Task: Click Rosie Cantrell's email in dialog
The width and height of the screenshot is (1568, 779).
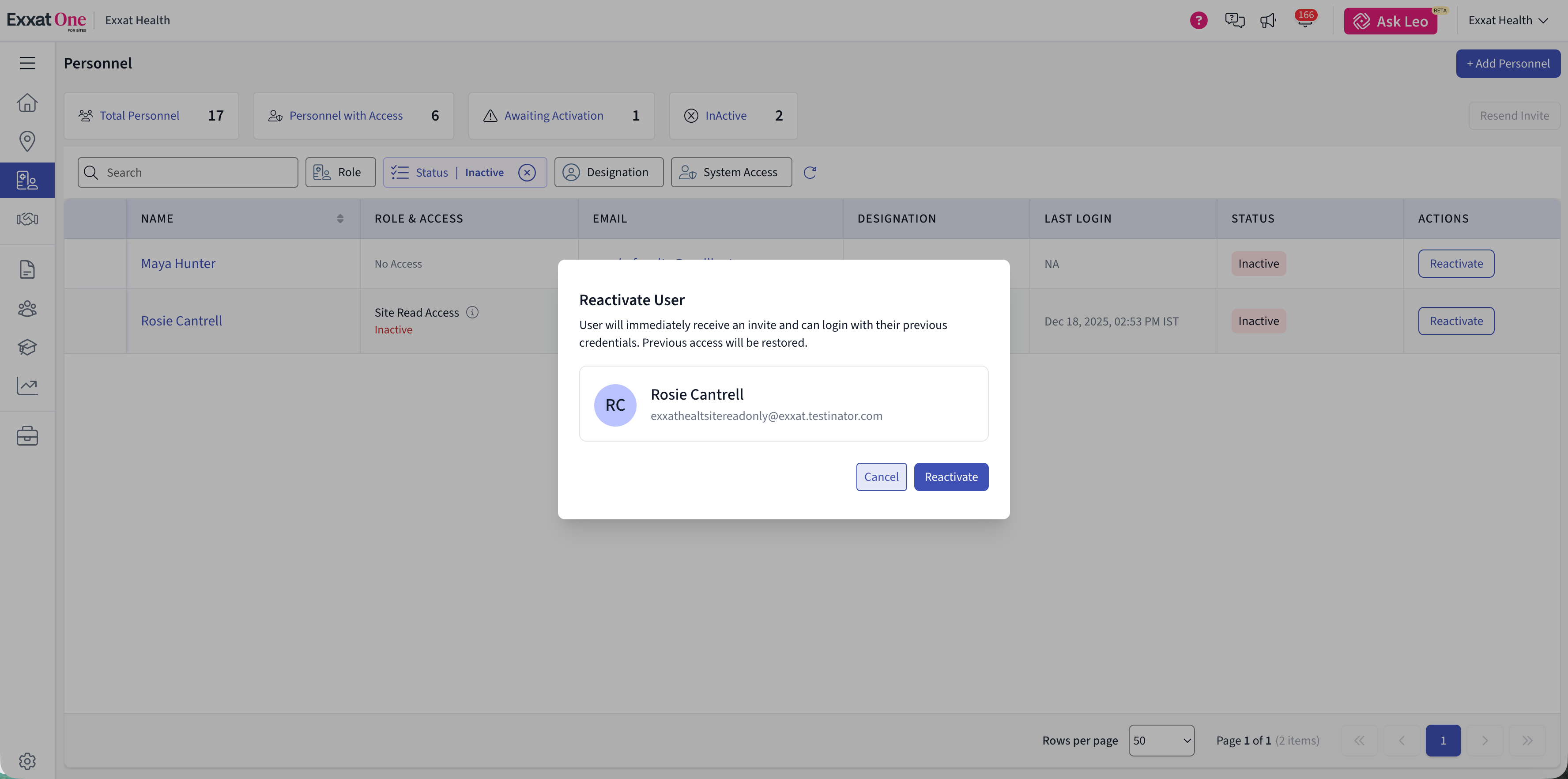Action: point(766,416)
